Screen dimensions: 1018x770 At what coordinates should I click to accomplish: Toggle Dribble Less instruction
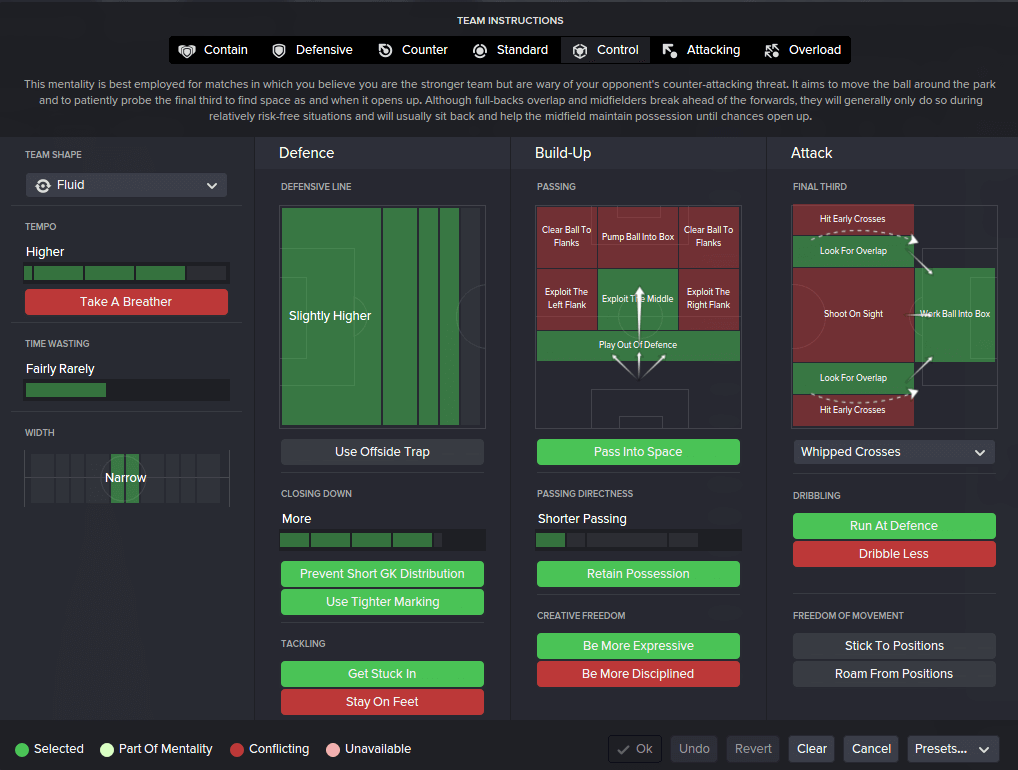(x=894, y=554)
